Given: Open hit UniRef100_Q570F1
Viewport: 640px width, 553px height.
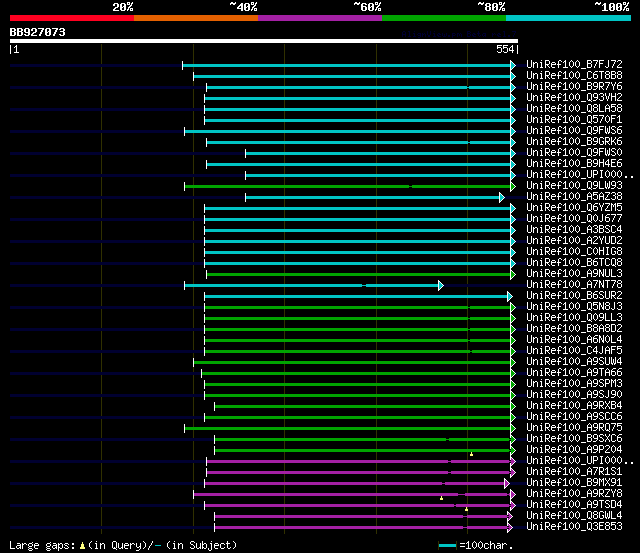Looking at the screenshot, I should [x=574, y=120].
